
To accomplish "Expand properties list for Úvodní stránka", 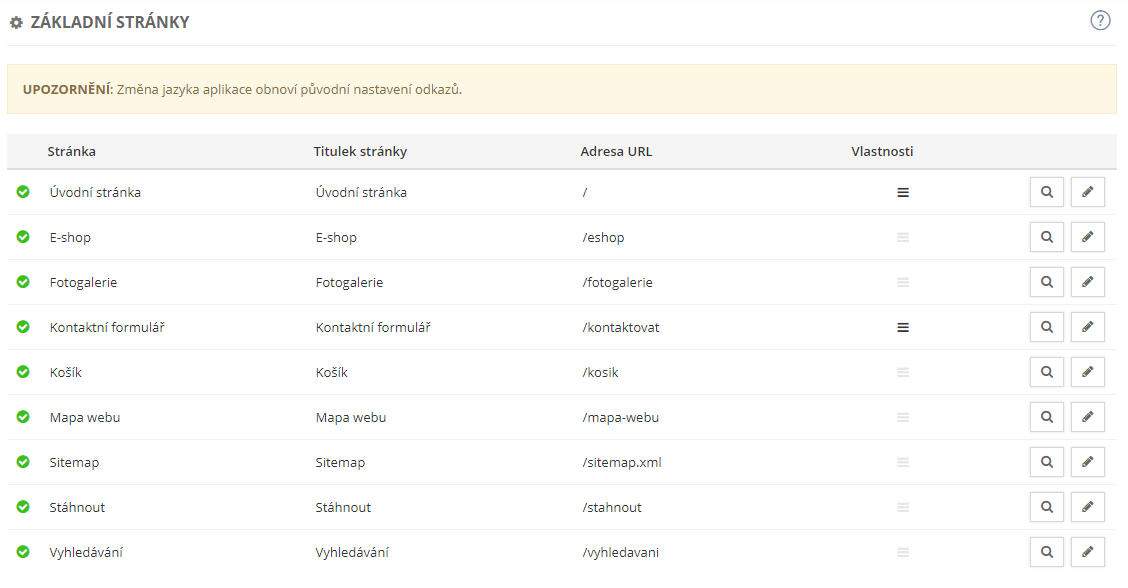I will 903,192.
